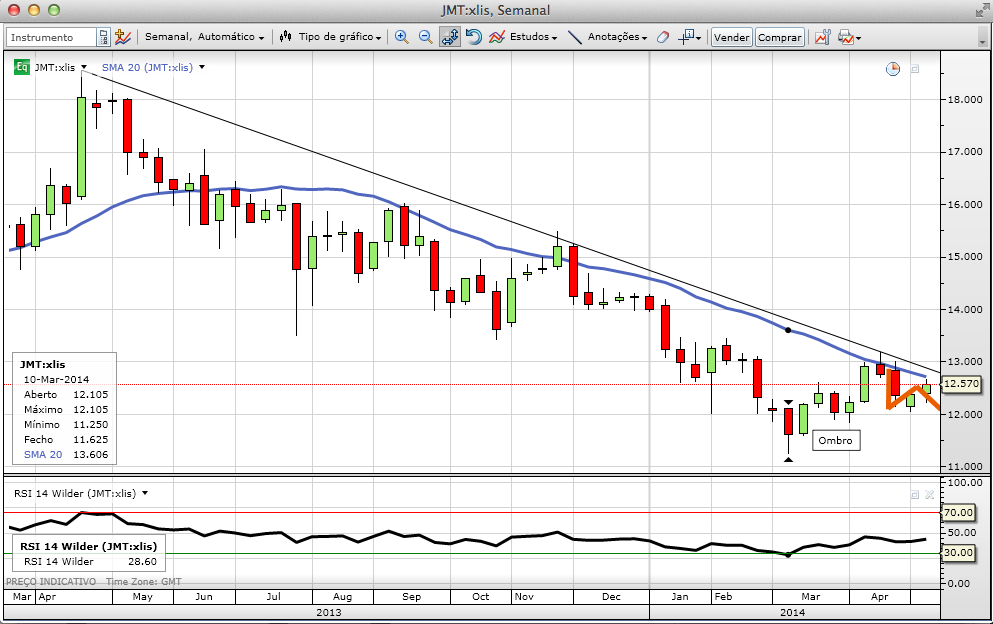The height and width of the screenshot is (624, 993).
Task: Click the lower arrow marker below the low candle
Action: coord(788,459)
